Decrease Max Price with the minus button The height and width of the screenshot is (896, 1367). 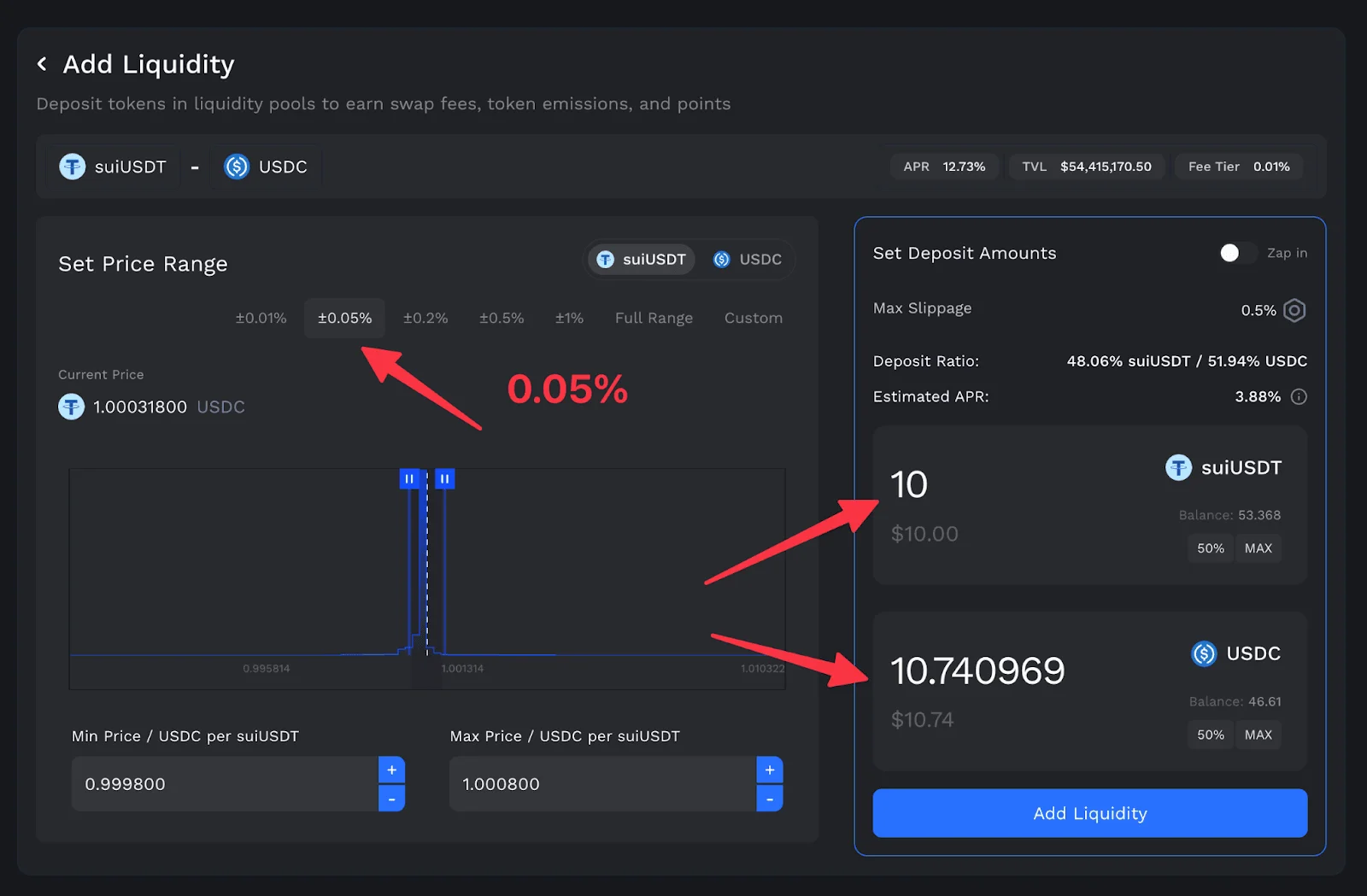pyautogui.click(x=770, y=798)
